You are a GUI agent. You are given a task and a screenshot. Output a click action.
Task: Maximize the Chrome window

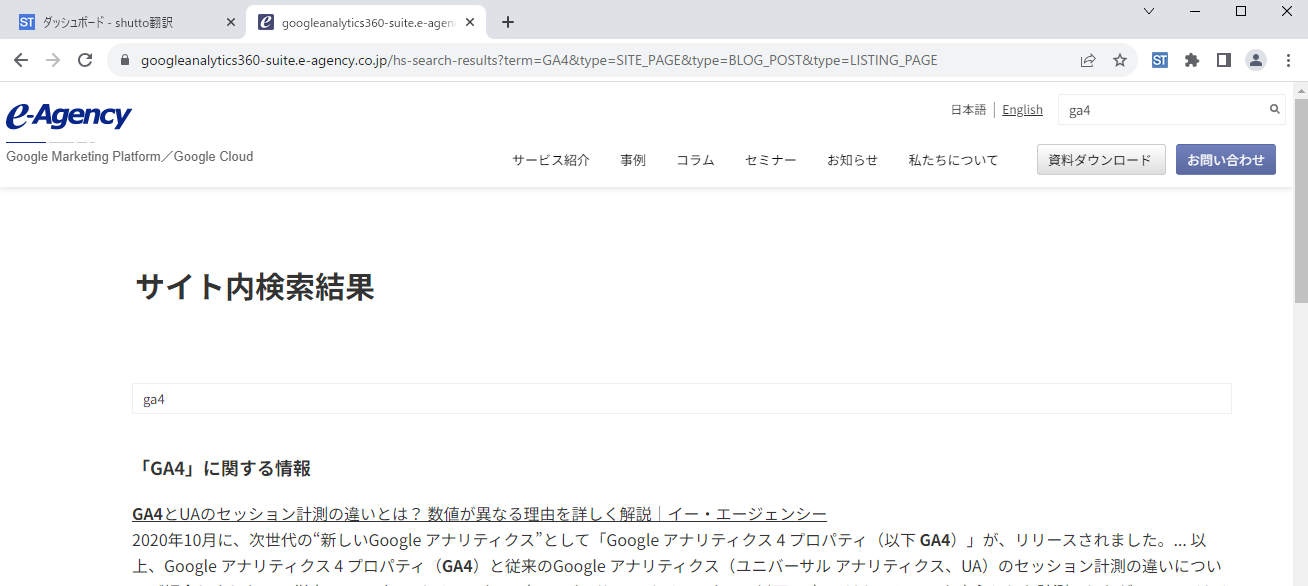1241,11
